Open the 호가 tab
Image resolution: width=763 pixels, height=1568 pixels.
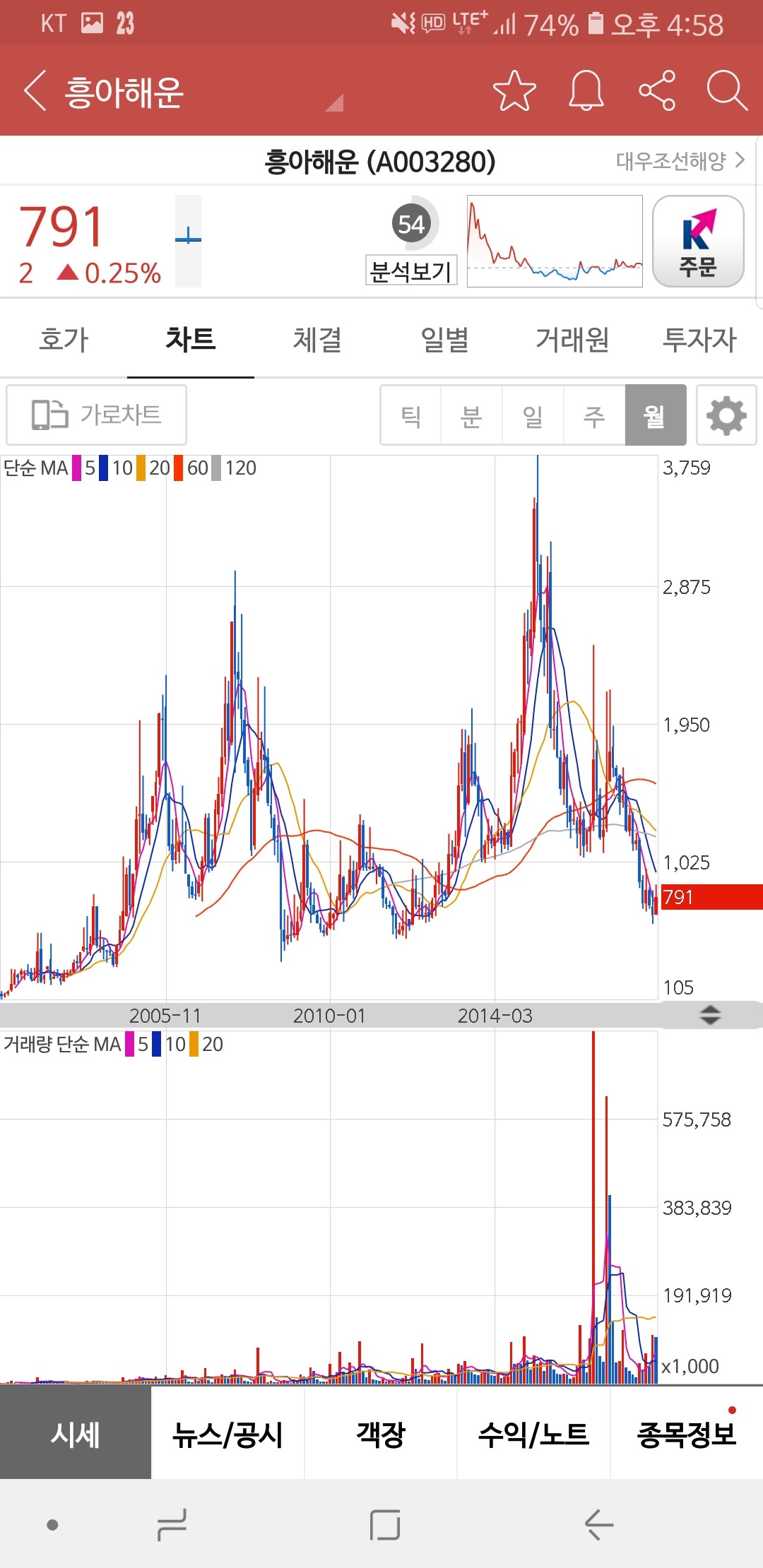coord(64,340)
